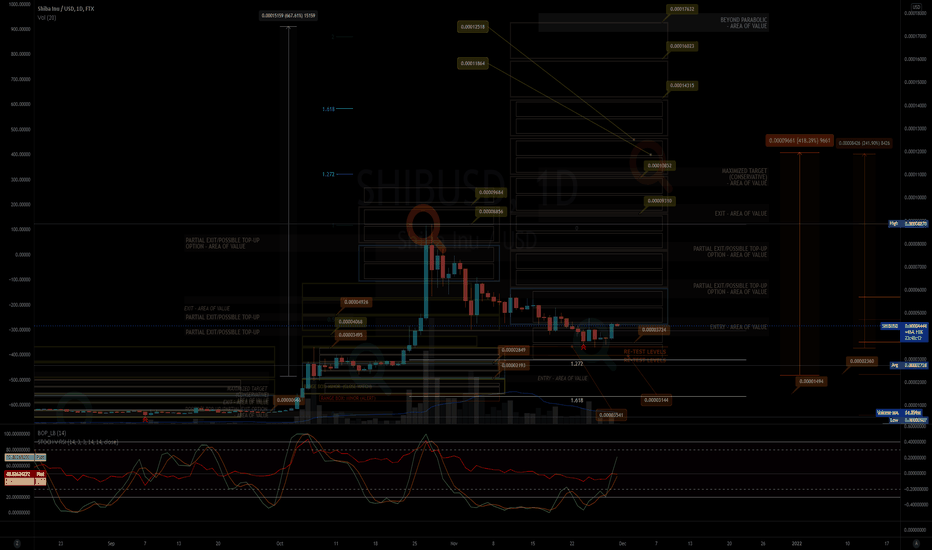Click 0.00012000 on the right price axis
The image size is (932, 550).
(915, 151)
